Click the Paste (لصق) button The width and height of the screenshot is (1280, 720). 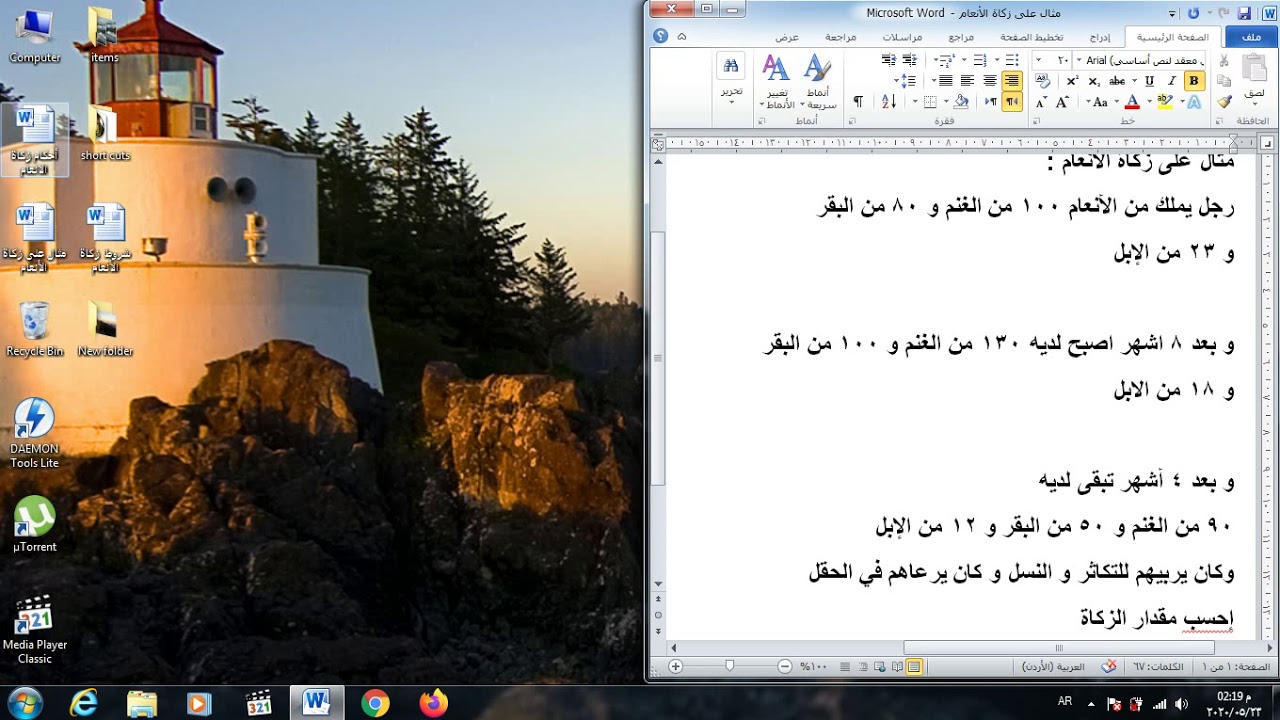coord(1255,78)
